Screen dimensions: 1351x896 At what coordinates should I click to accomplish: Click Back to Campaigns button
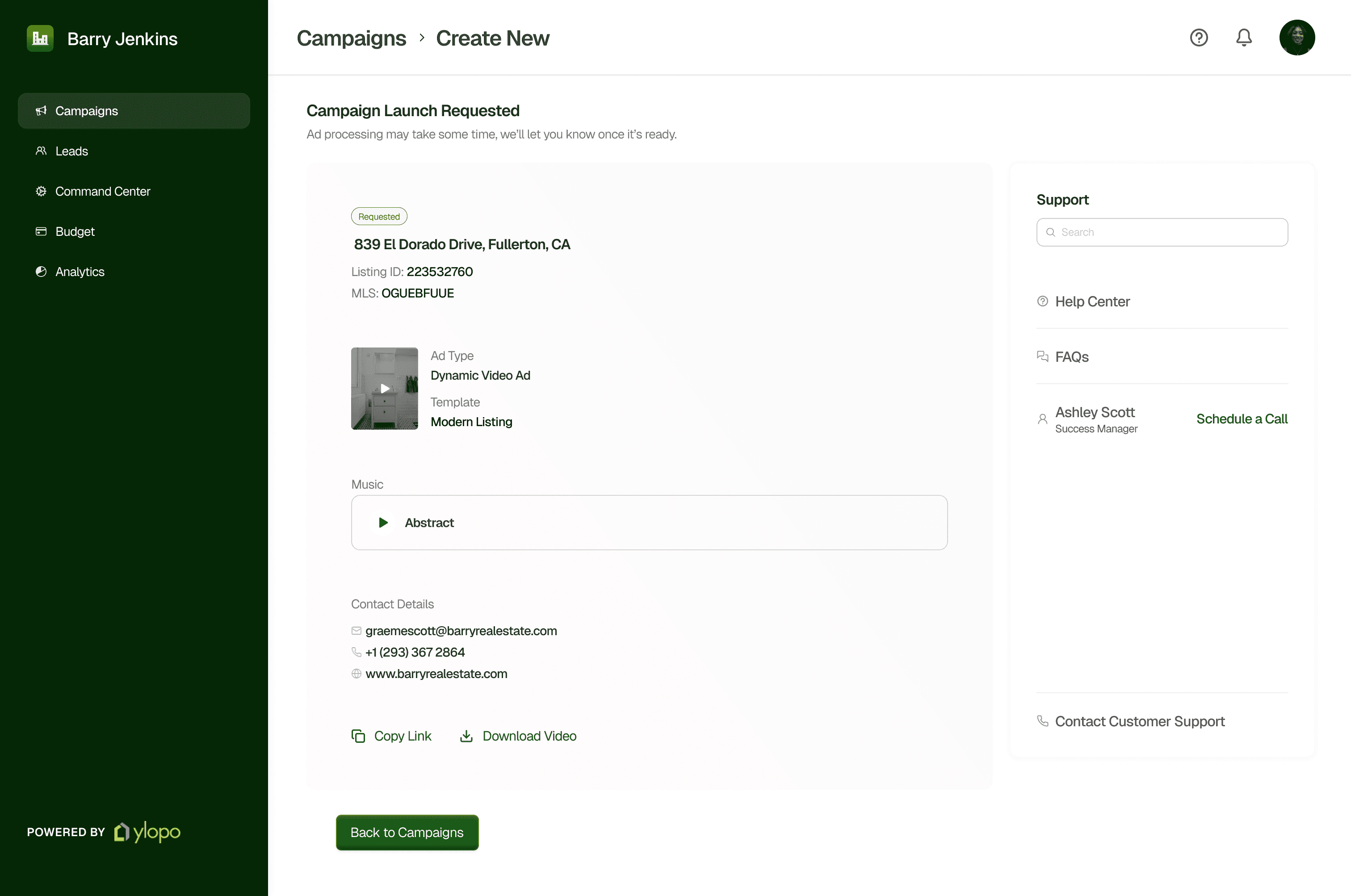tap(407, 833)
